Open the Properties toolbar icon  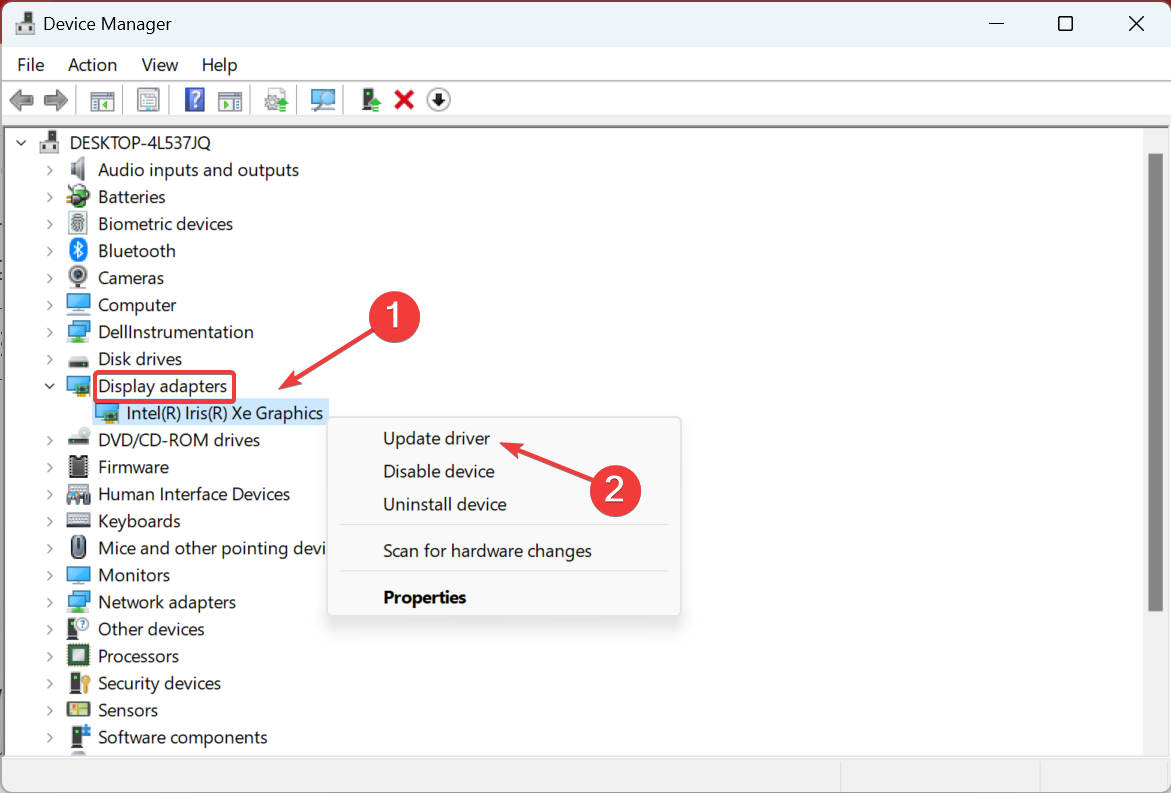[148, 100]
